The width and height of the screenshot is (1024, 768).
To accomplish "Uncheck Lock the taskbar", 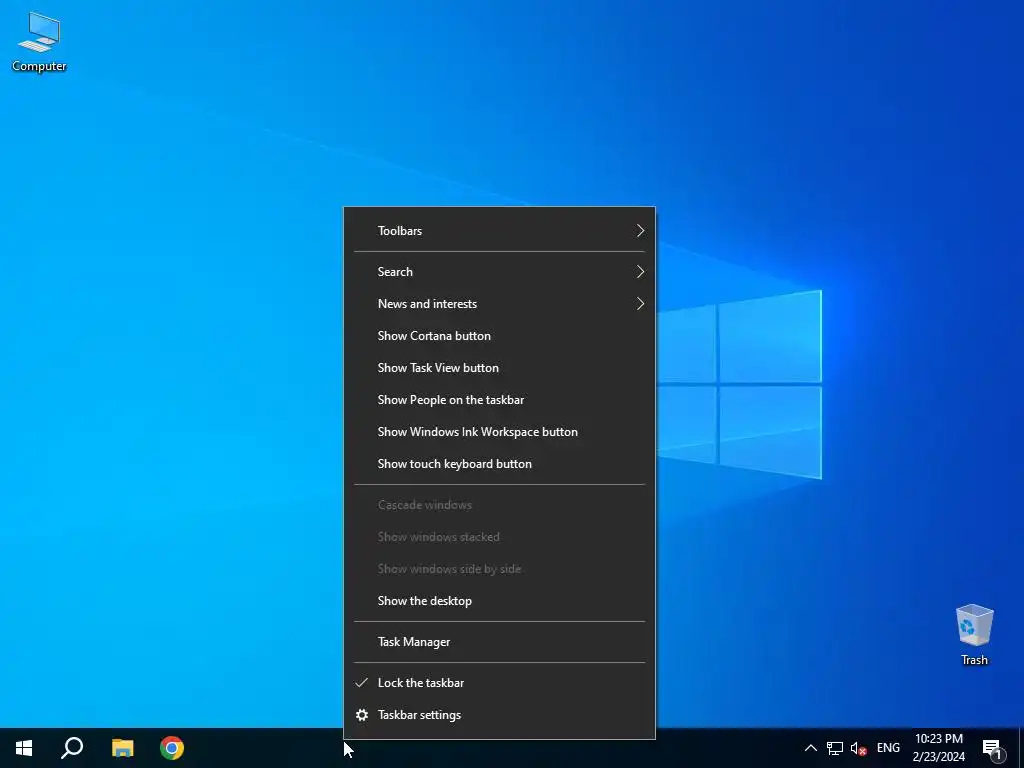I will click(500, 682).
